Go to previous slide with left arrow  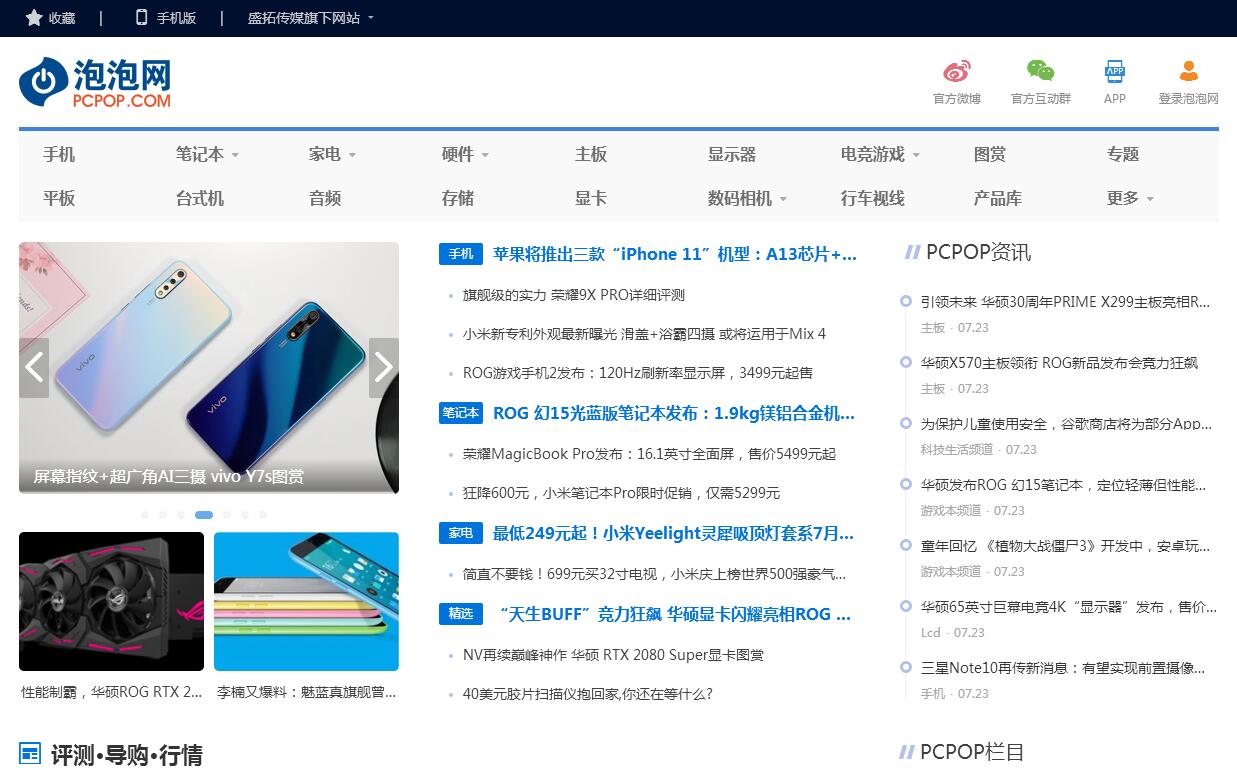pos(34,367)
